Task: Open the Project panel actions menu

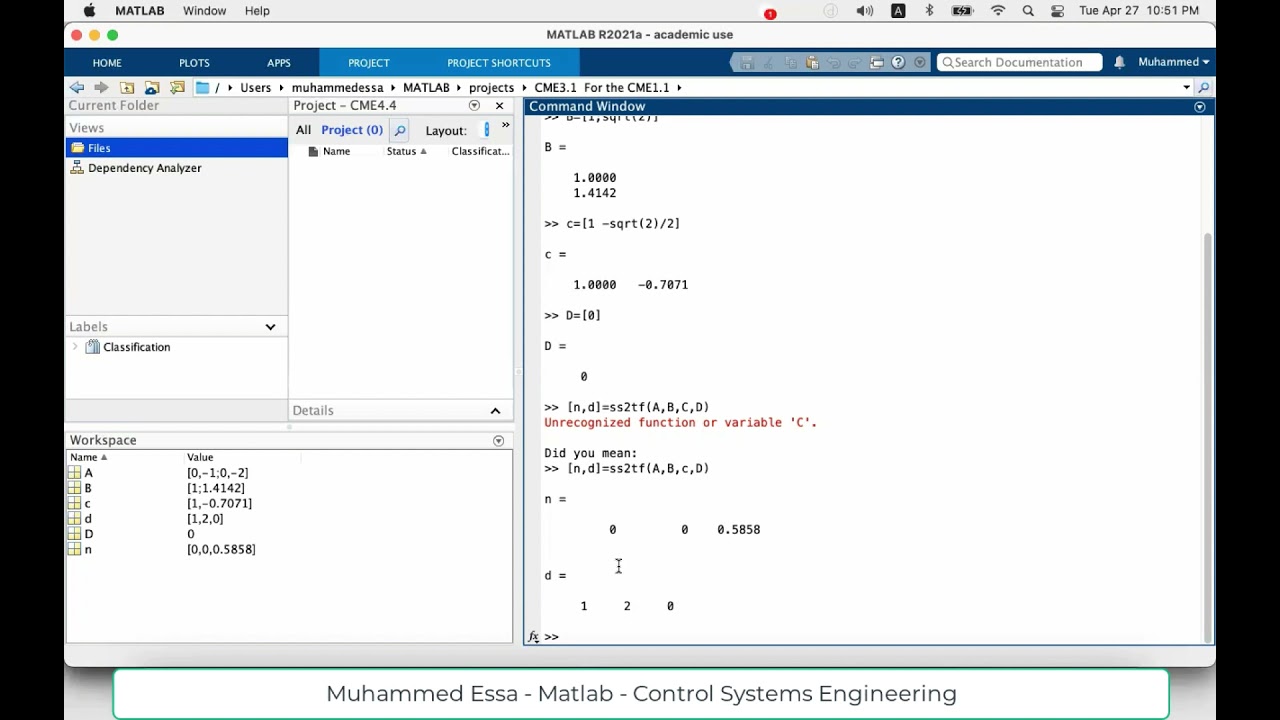Action: (x=474, y=106)
